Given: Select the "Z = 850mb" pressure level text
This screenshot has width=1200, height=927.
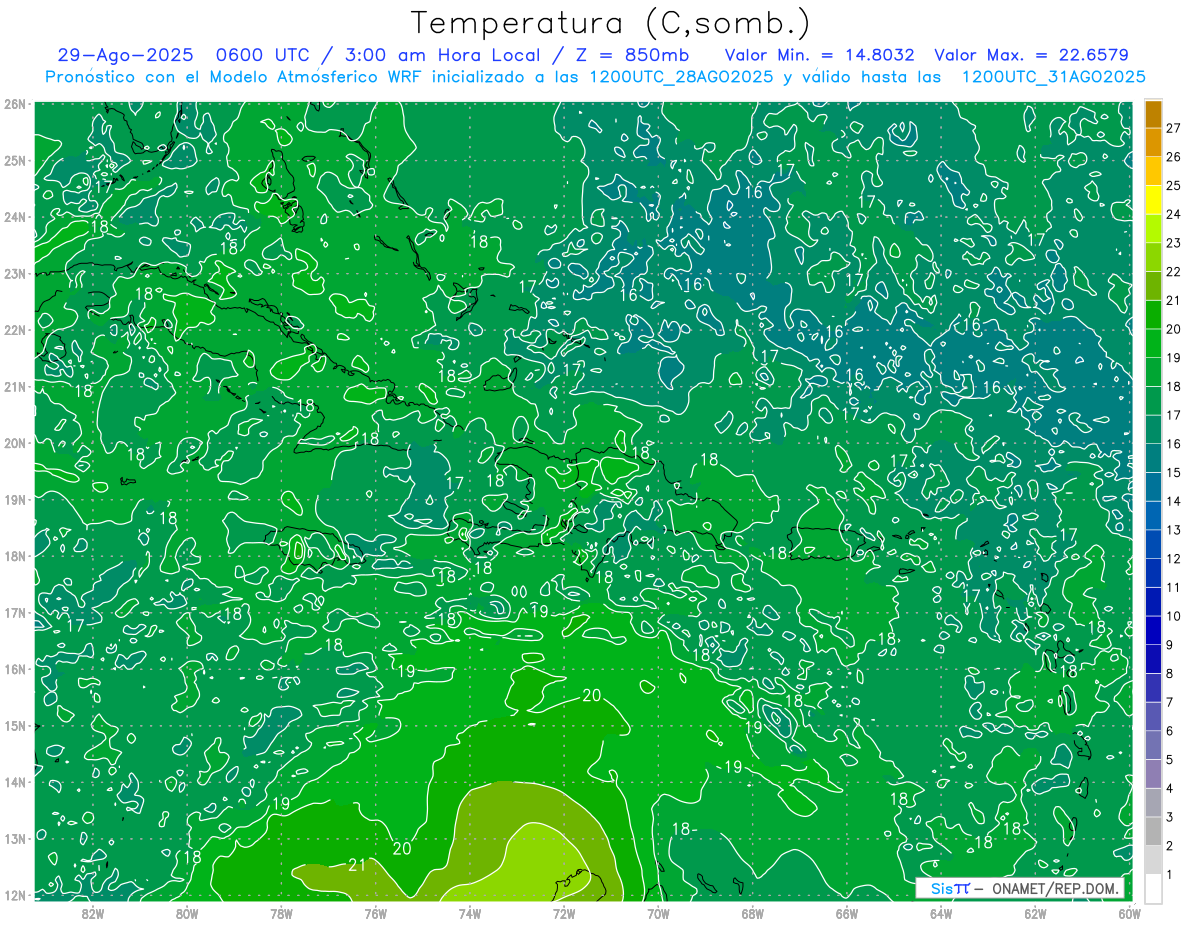Looking at the screenshot, I should 631,55.
